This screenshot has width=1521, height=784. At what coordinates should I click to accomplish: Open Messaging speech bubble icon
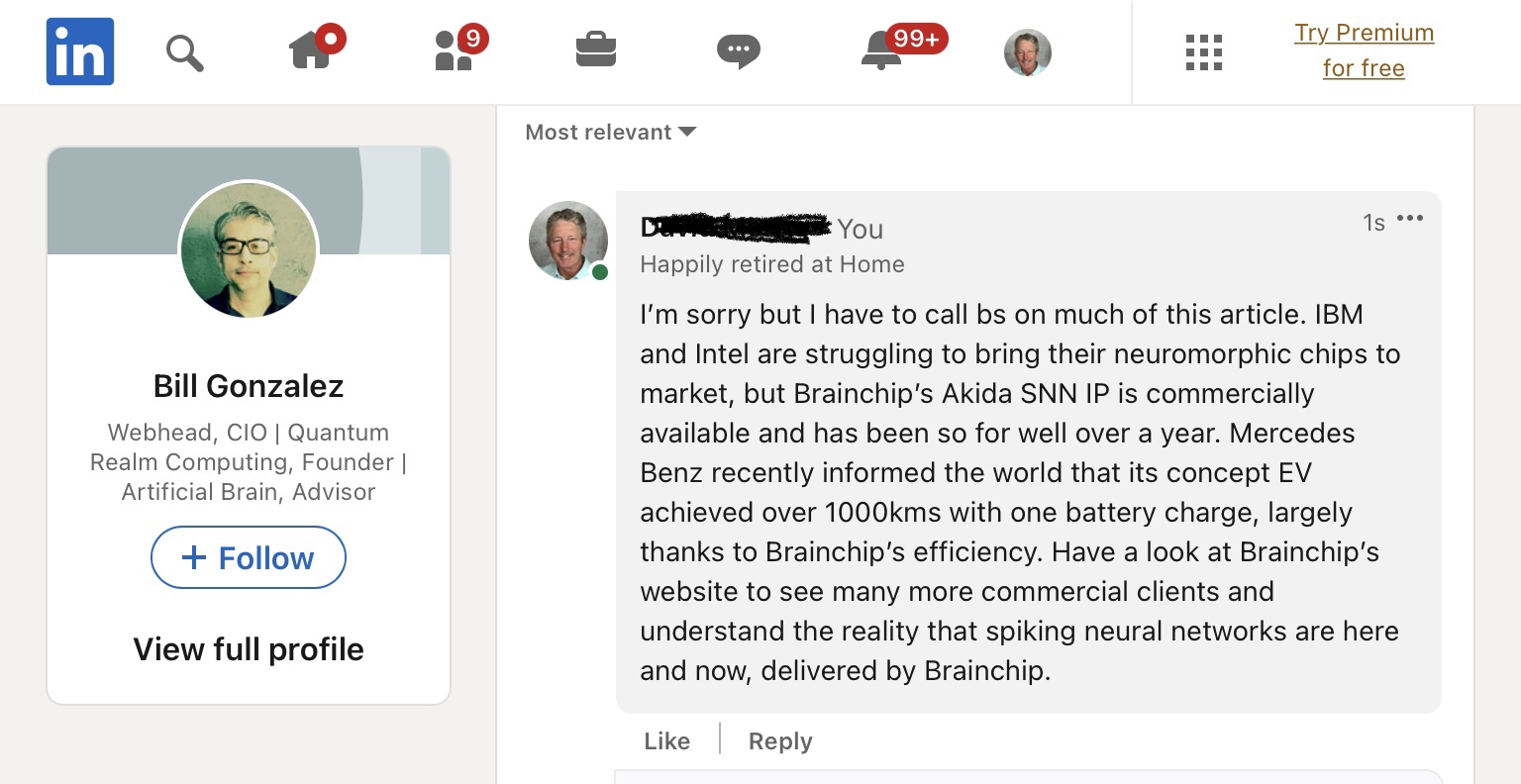coord(738,50)
